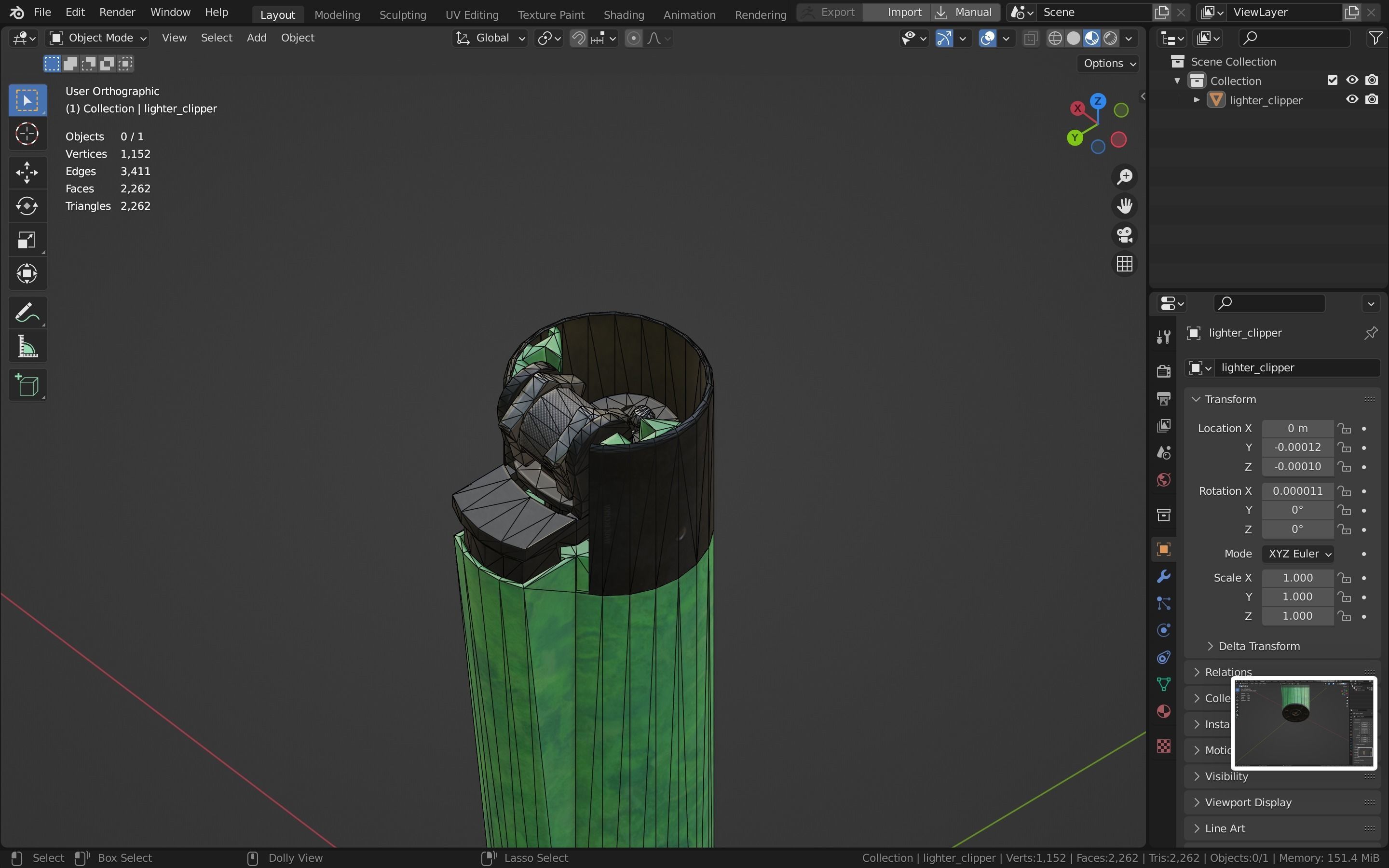This screenshot has width=1389, height=868.
Task: Open the Scene properties tab
Action: [x=1163, y=453]
